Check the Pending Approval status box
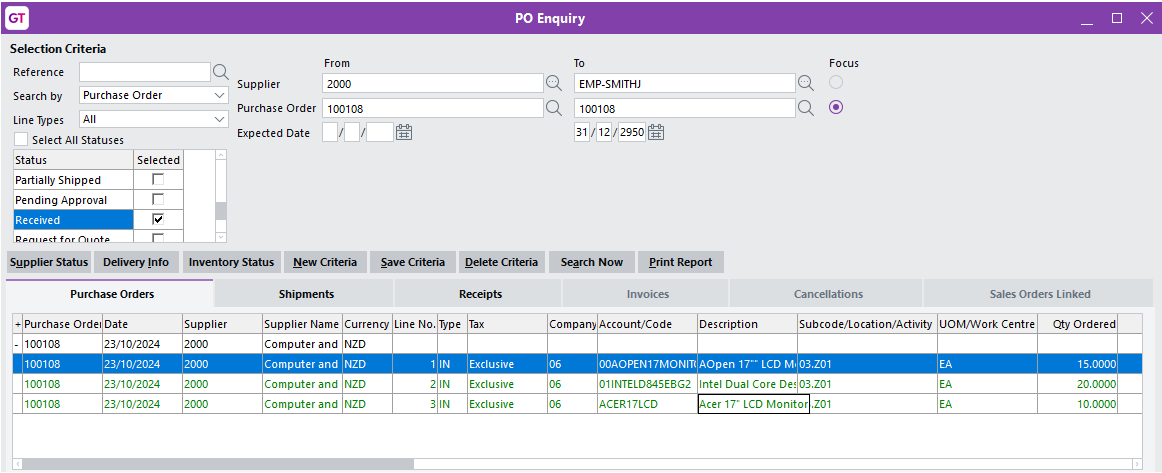The height and width of the screenshot is (473, 1162). (x=158, y=199)
